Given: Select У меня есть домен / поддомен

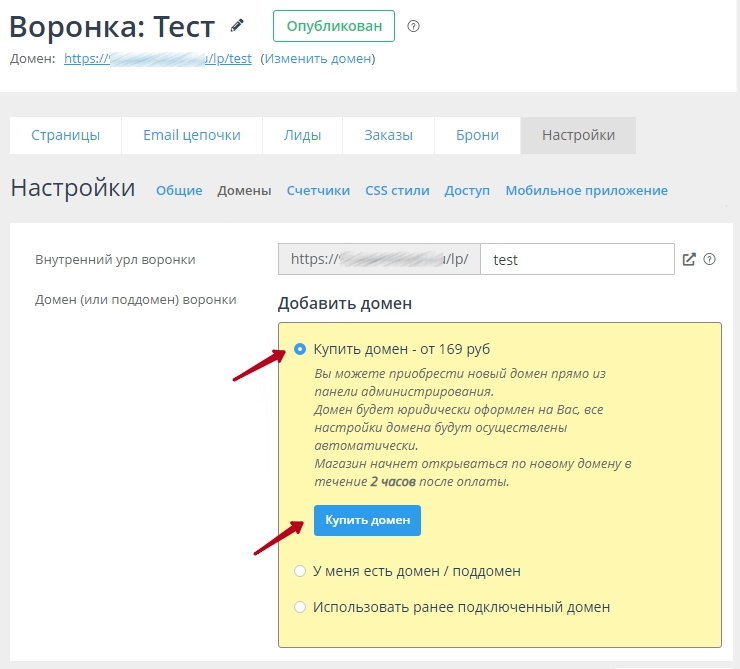Looking at the screenshot, I should point(300,571).
